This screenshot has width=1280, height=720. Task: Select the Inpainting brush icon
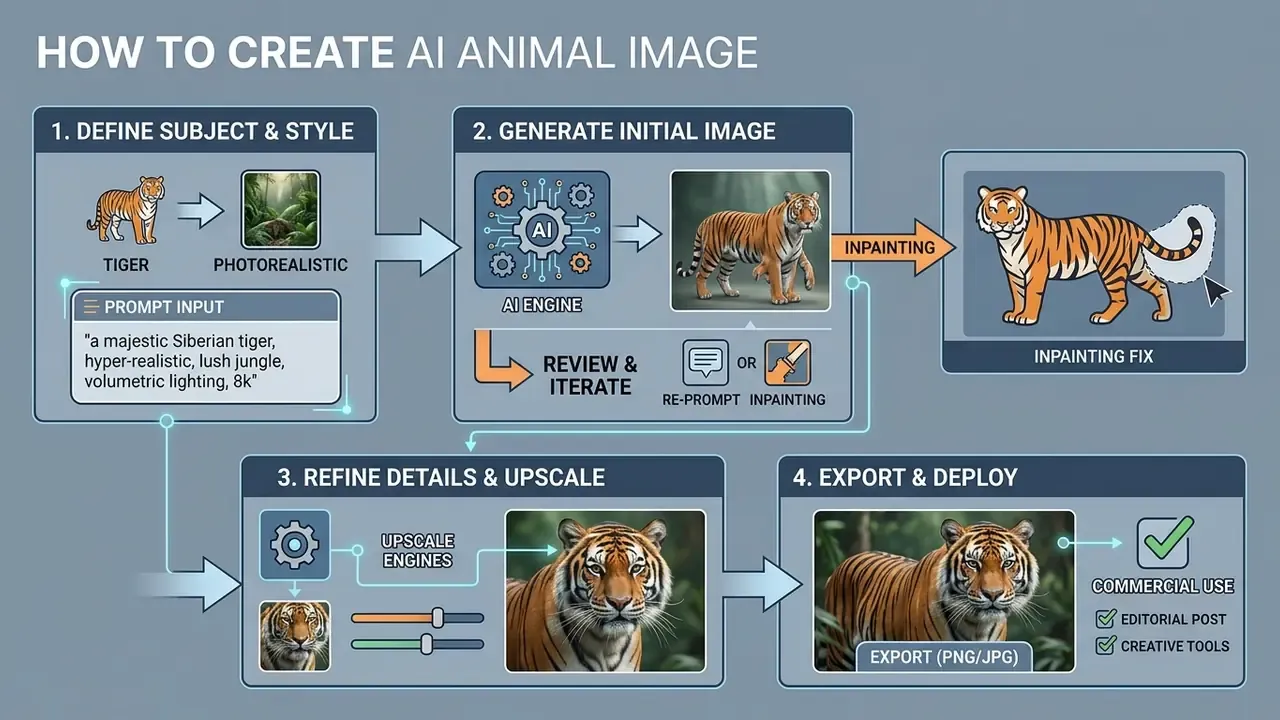point(786,363)
